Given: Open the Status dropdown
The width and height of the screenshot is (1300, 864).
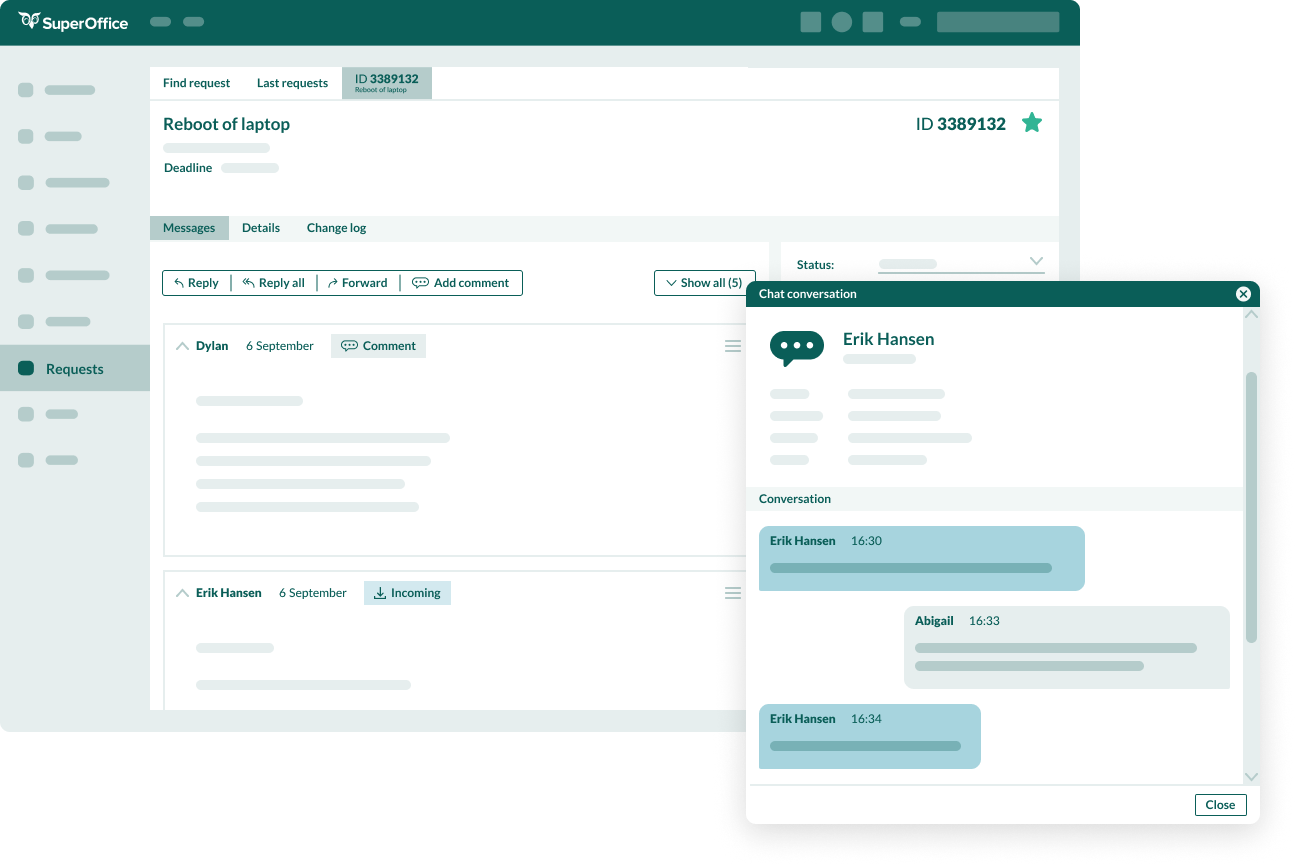Looking at the screenshot, I should coord(1036,262).
